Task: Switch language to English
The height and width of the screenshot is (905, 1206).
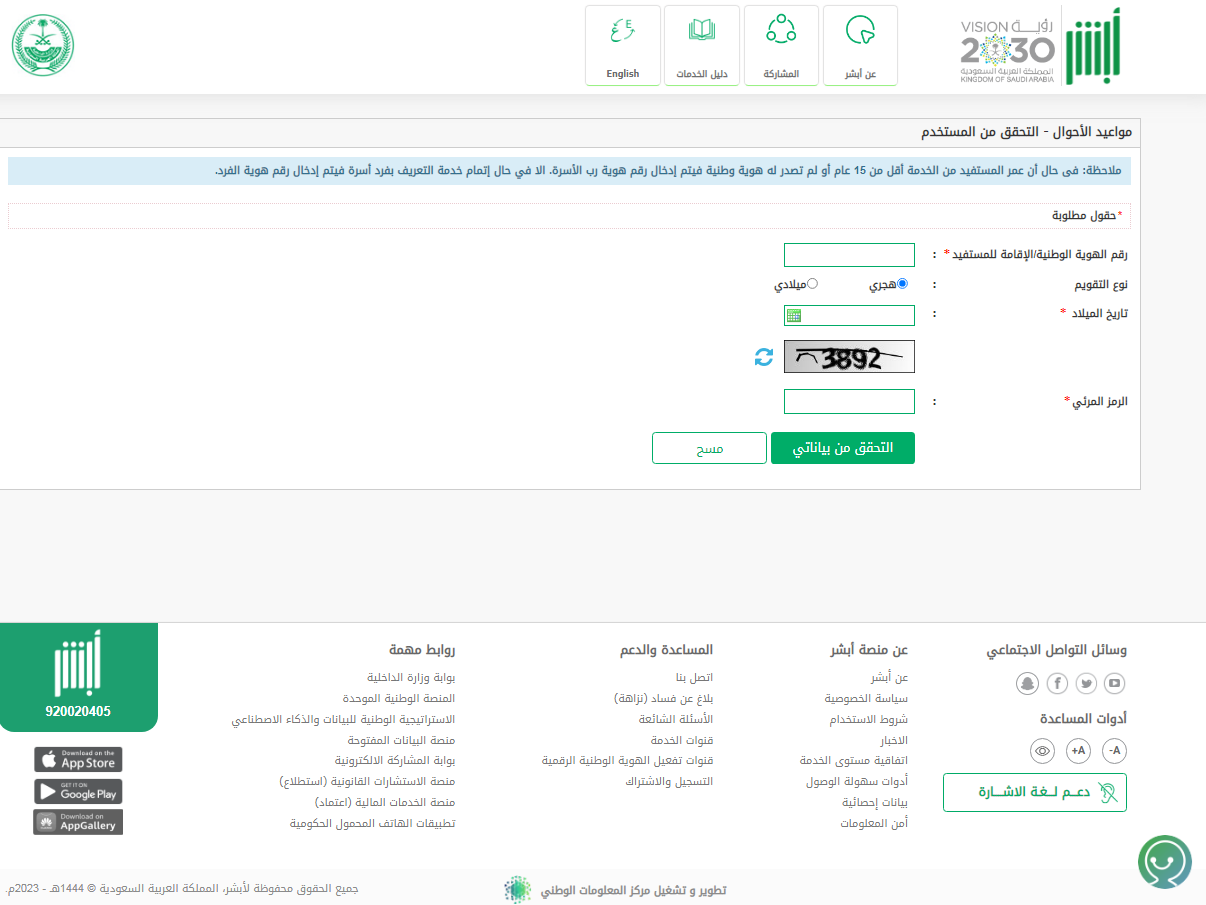Action: [622, 46]
